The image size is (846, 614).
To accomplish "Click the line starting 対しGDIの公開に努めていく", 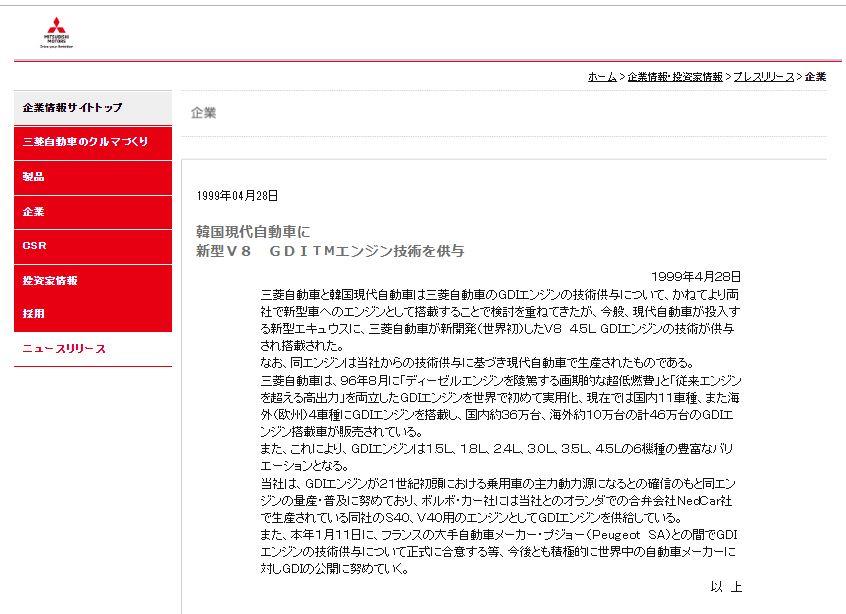I will pos(335,569).
